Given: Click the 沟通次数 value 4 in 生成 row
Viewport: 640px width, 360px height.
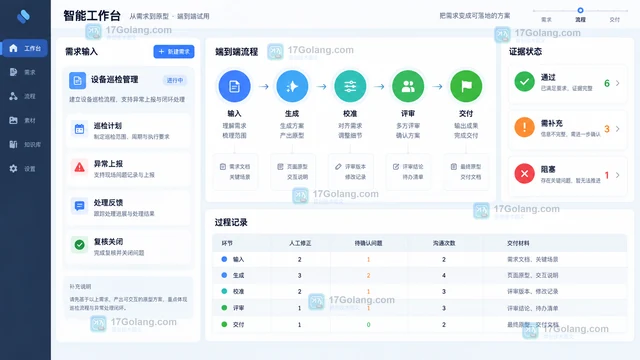Looking at the screenshot, I should coord(444,276).
